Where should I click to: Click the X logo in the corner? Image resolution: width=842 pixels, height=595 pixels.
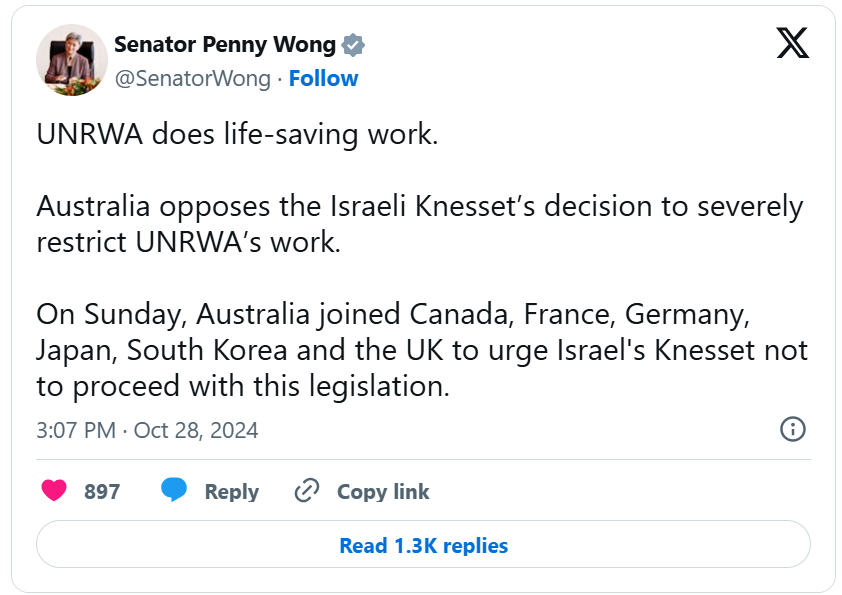[792, 42]
